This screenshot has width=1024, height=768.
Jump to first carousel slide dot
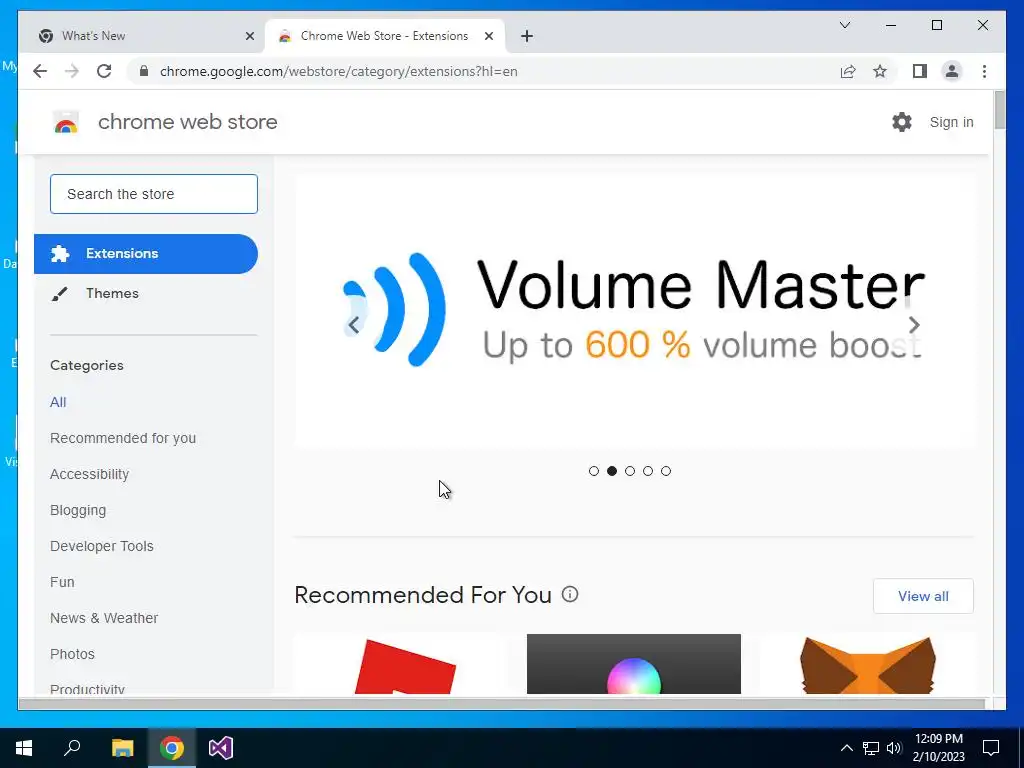594,471
